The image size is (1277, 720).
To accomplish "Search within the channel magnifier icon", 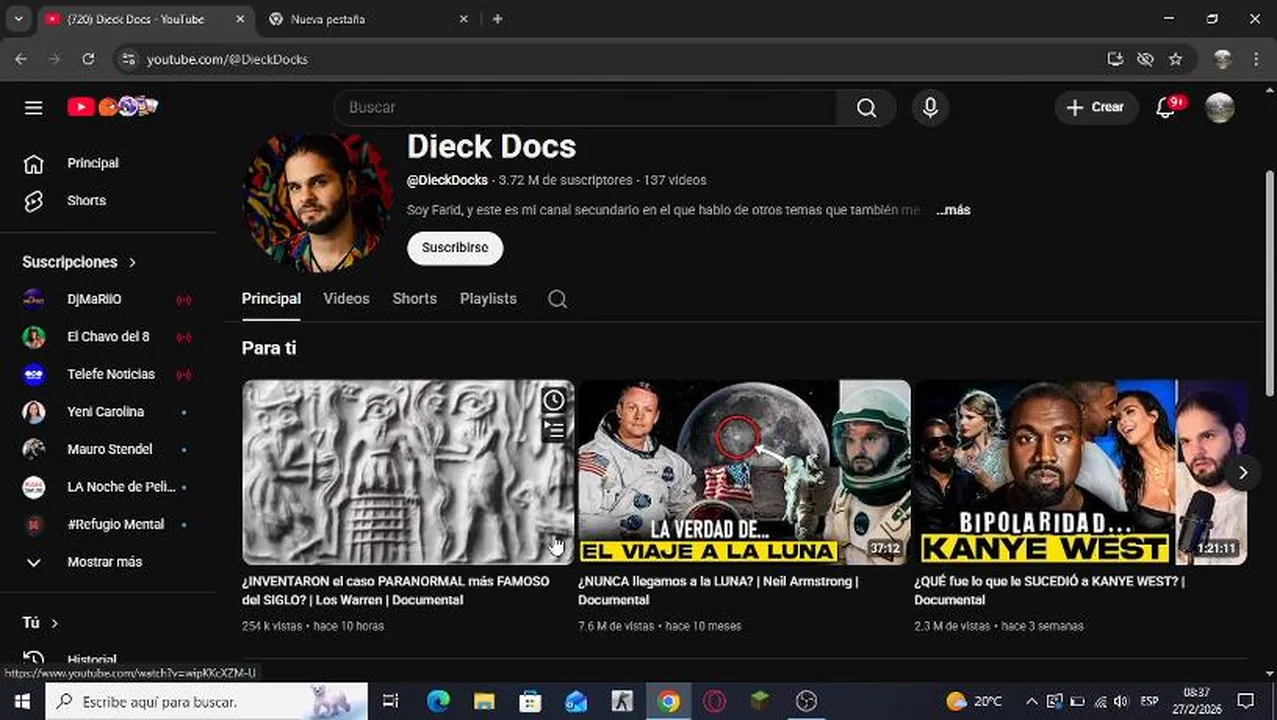I will pos(558,299).
